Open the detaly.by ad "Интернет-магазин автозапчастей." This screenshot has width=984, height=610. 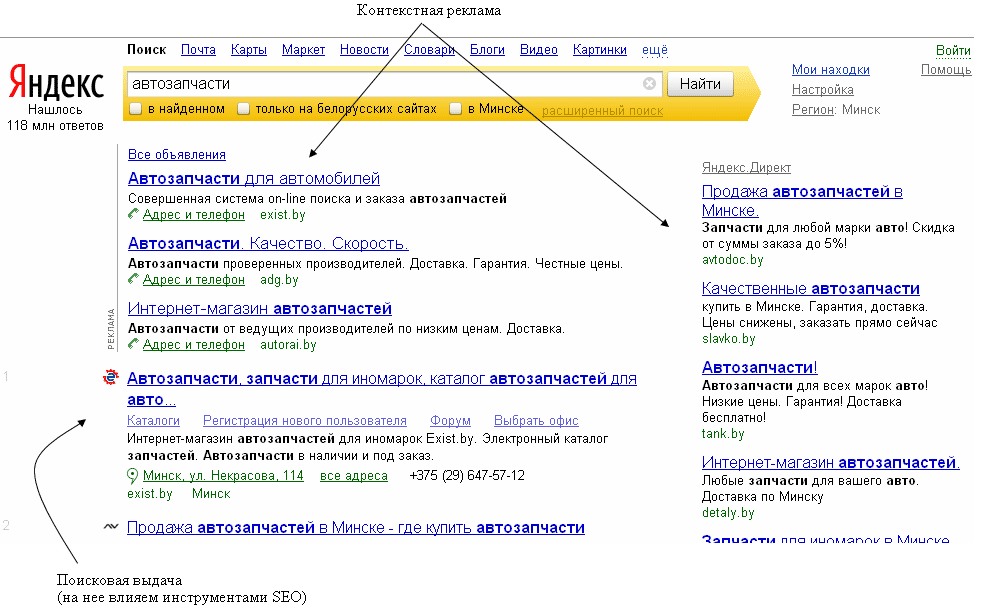pyautogui.click(x=831, y=463)
